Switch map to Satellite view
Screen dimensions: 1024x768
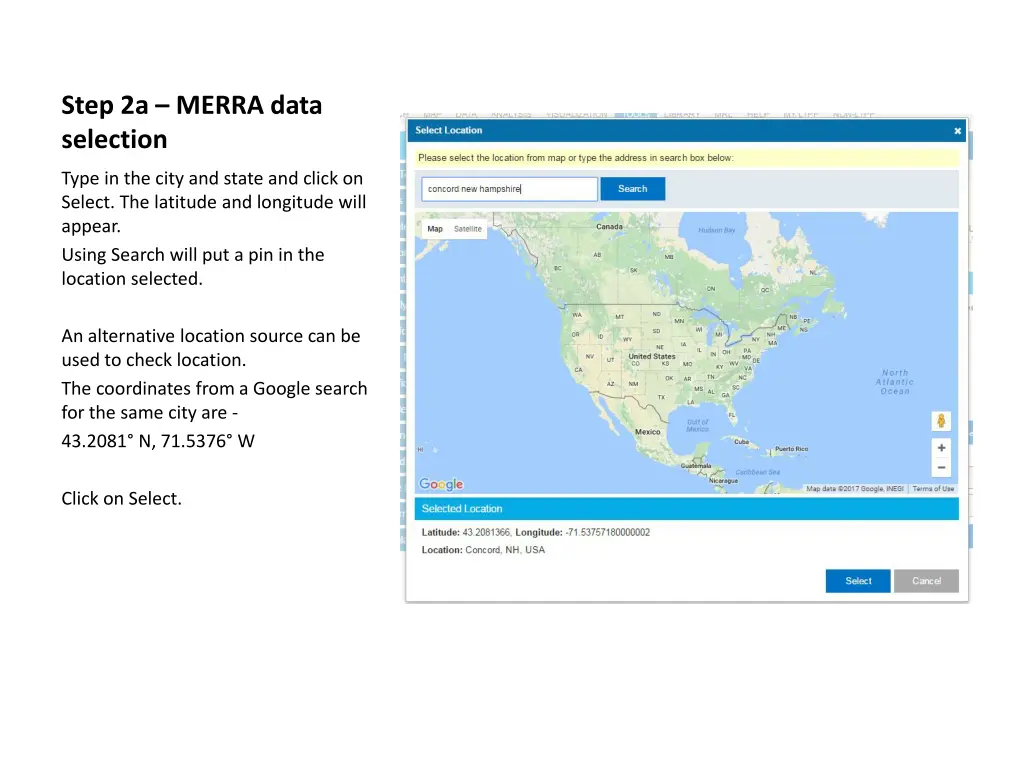pyautogui.click(x=468, y=229)
